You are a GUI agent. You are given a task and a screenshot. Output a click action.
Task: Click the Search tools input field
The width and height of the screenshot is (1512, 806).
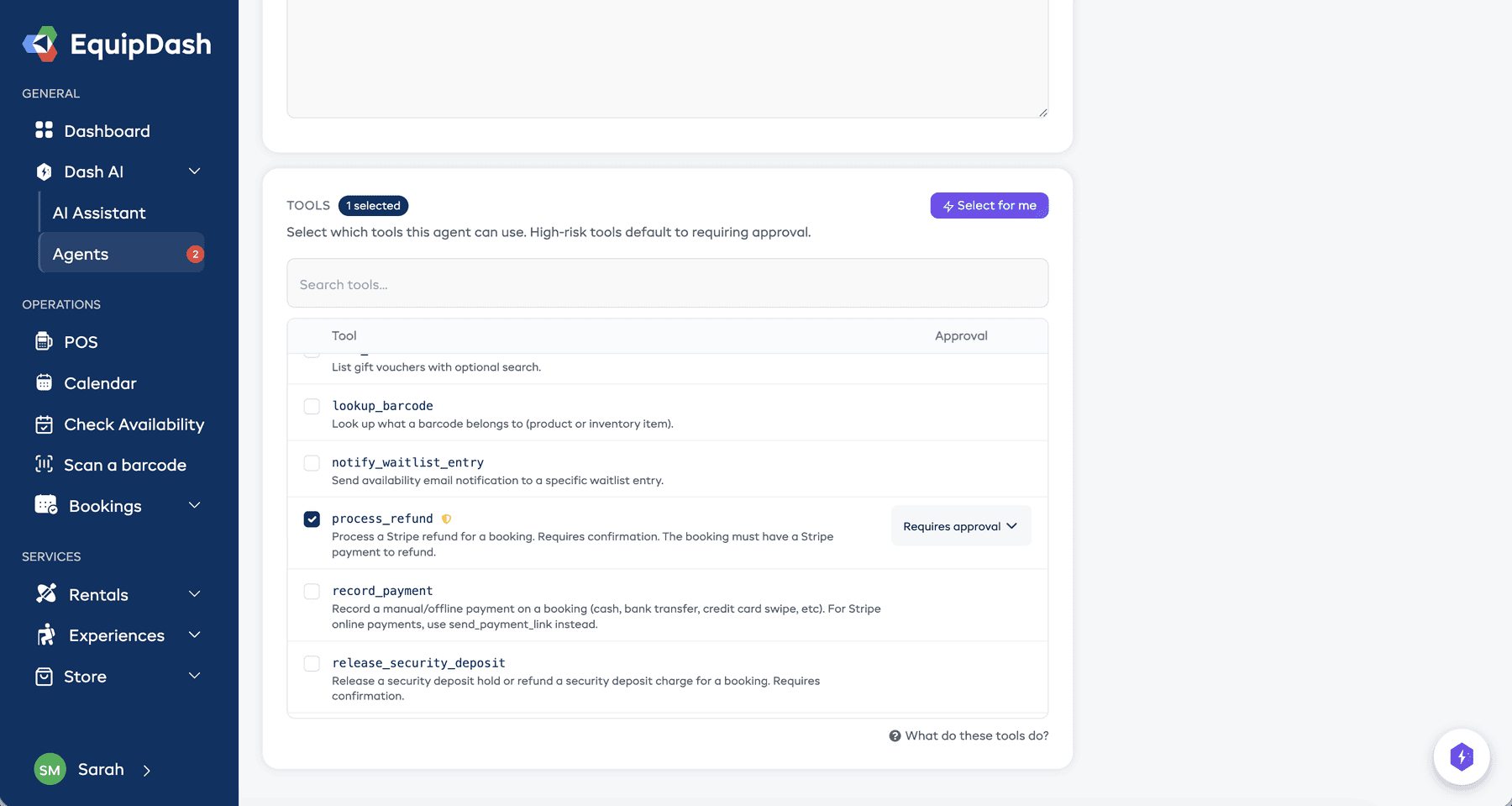coord(667,283)
